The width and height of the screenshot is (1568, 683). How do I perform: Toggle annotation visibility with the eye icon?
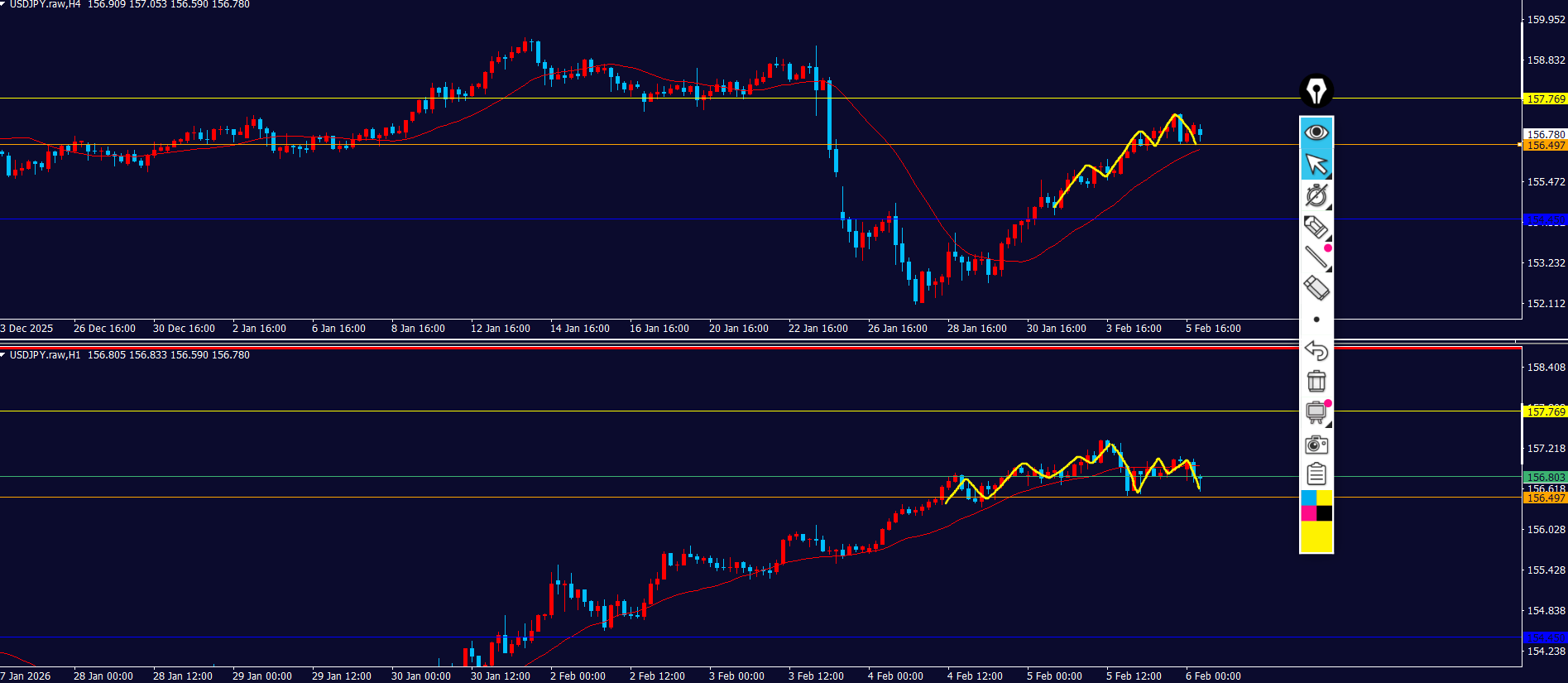[1316, 132]
